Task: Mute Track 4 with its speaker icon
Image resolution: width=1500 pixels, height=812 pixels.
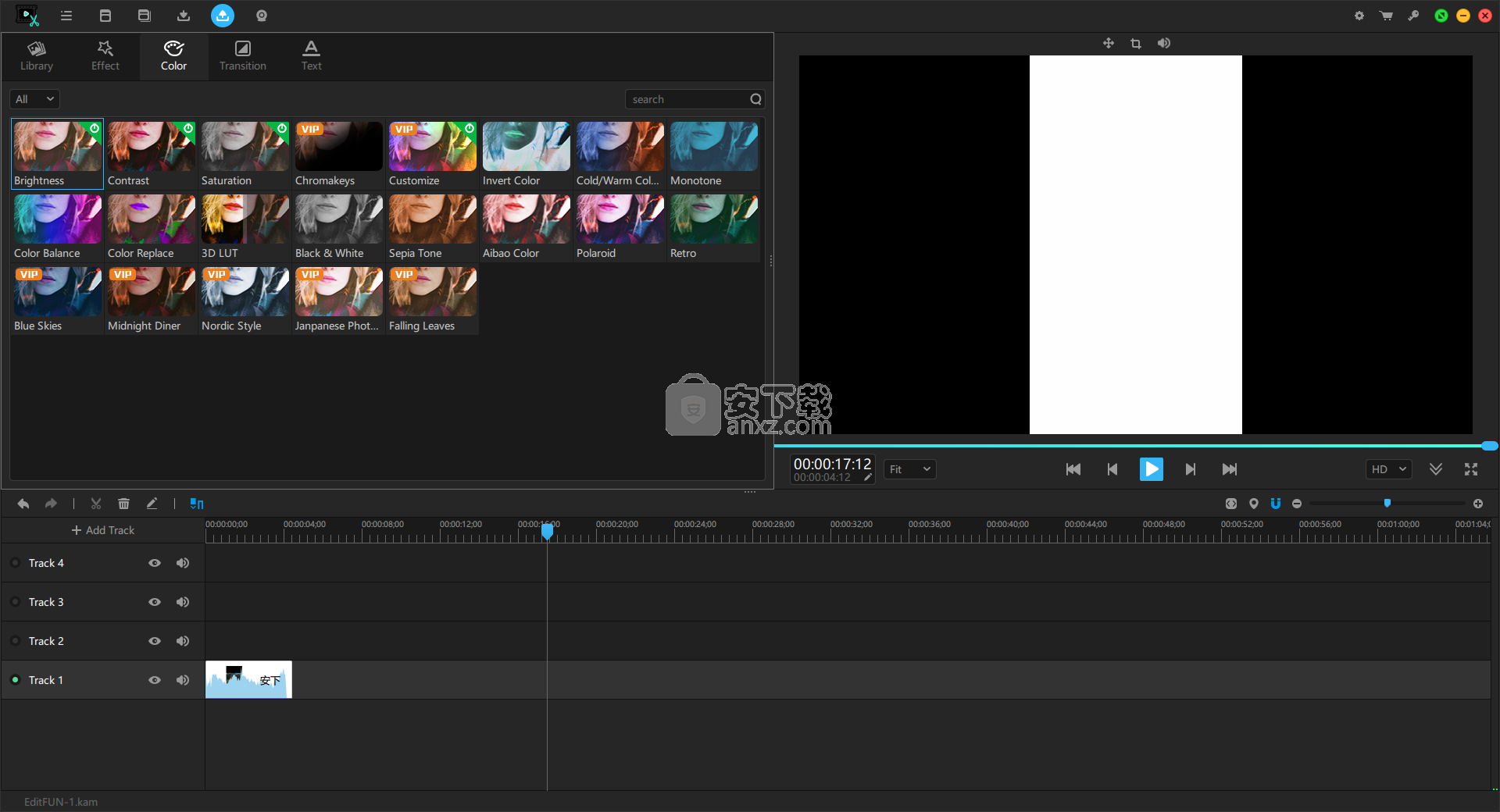Action: click(x=183, y=563)
